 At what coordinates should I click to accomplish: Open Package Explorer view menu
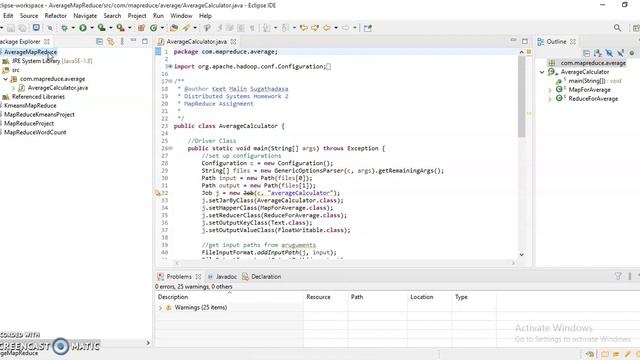(122, 41)
